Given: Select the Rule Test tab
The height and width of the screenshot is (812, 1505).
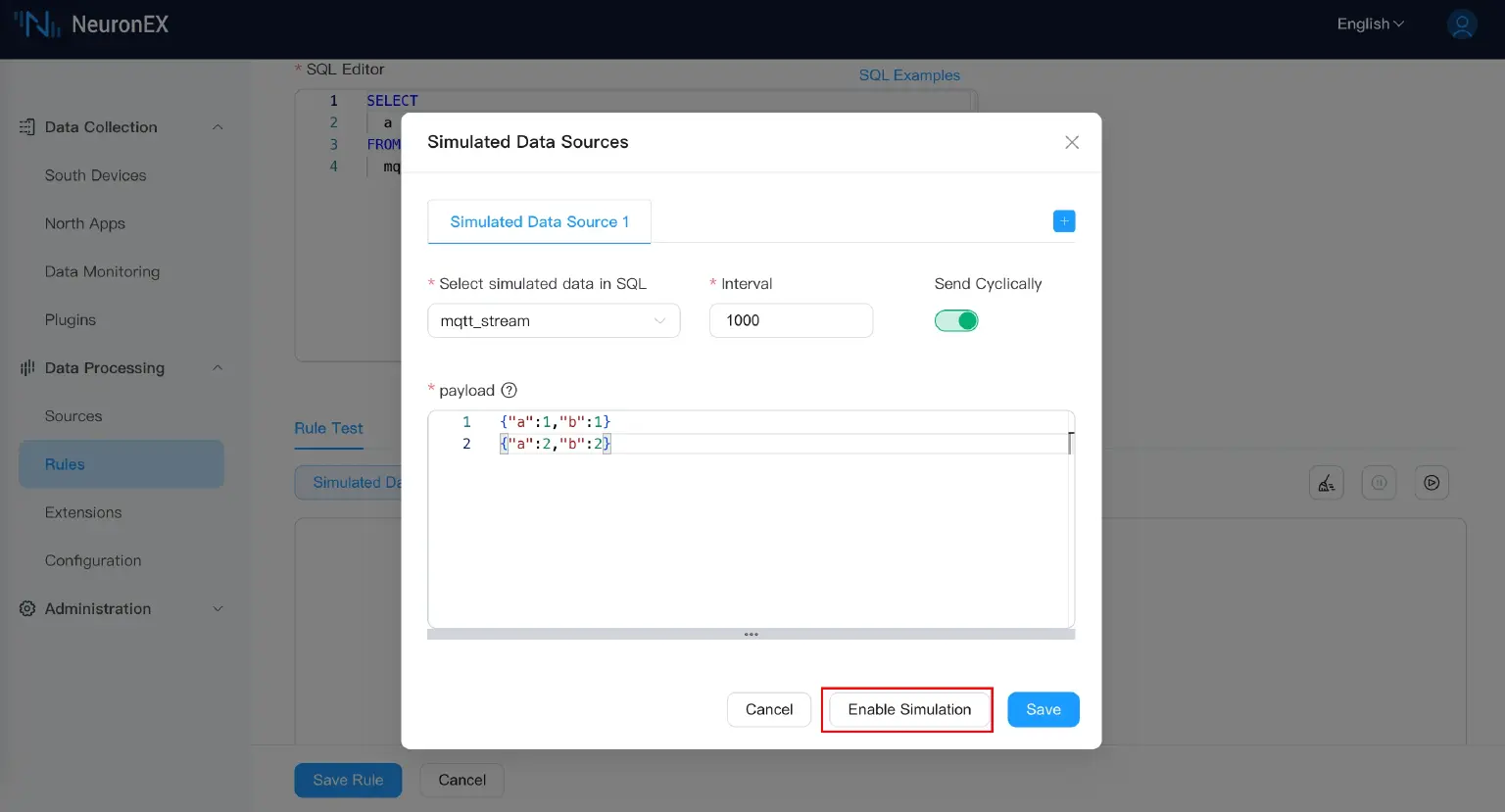Looking at the screenshot, I should click(328, 428).
